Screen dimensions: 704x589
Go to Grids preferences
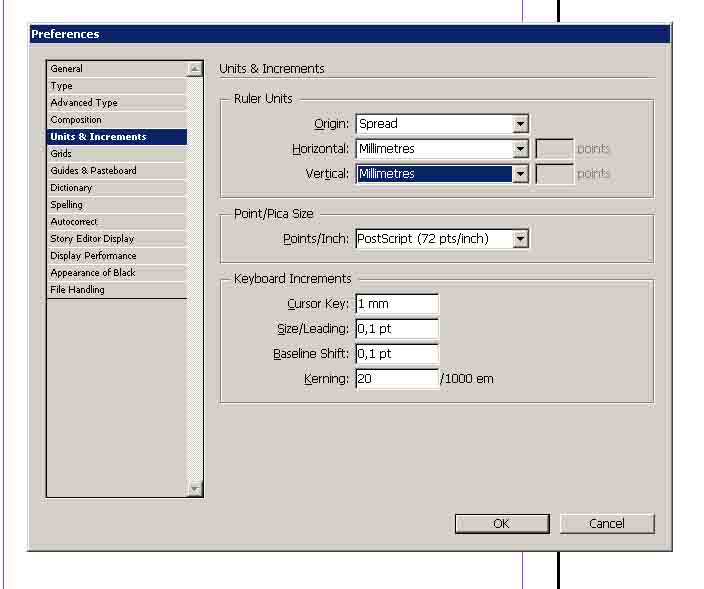[x=117, y=154]
